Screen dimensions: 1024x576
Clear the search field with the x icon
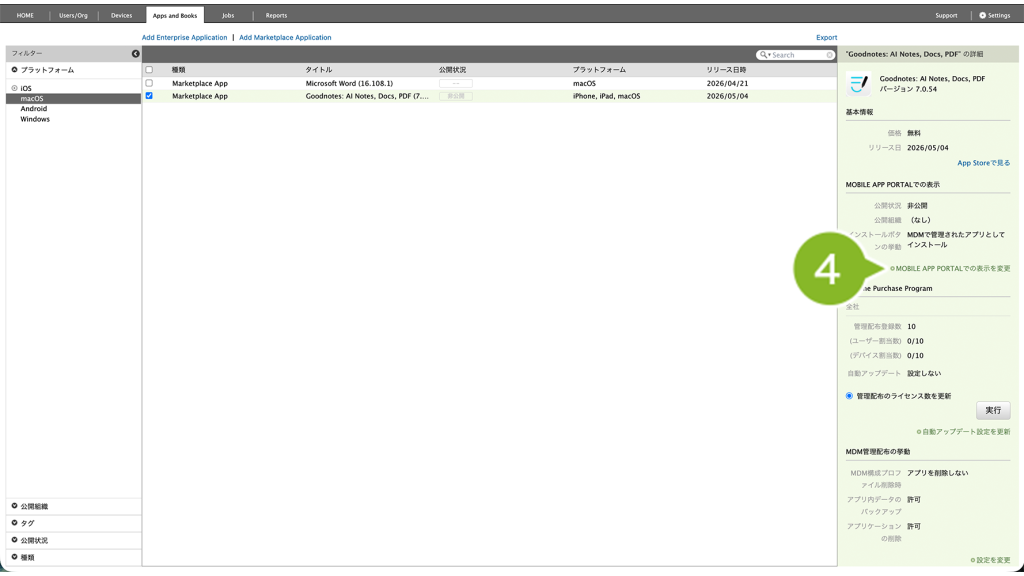pyautogui.click(x=829, y=55)
